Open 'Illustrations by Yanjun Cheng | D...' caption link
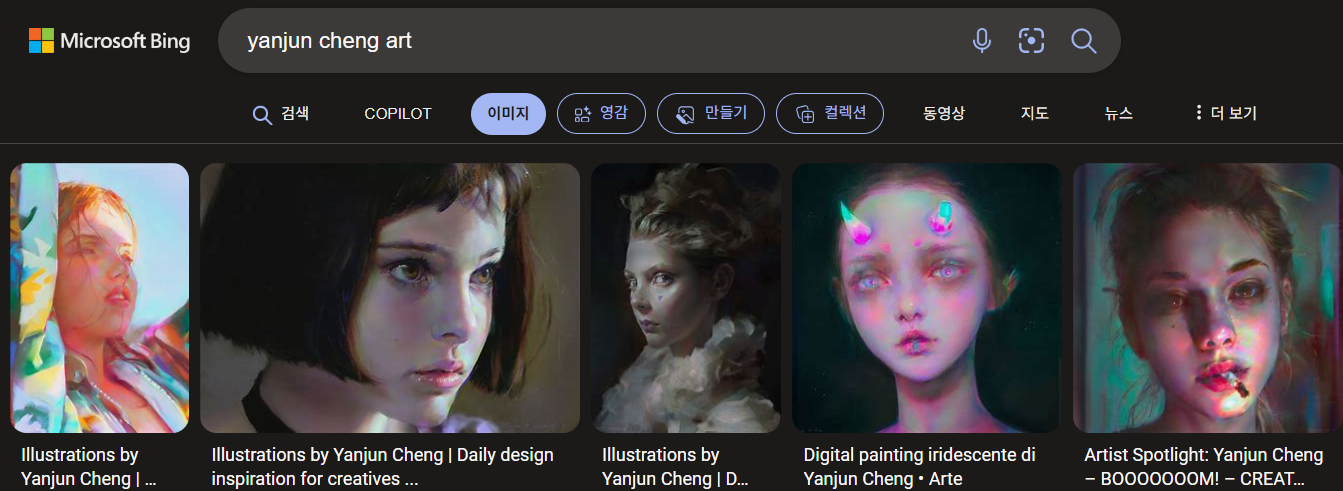The height and width of the screenshot is (491, 1343). click(x=675, y=467)
